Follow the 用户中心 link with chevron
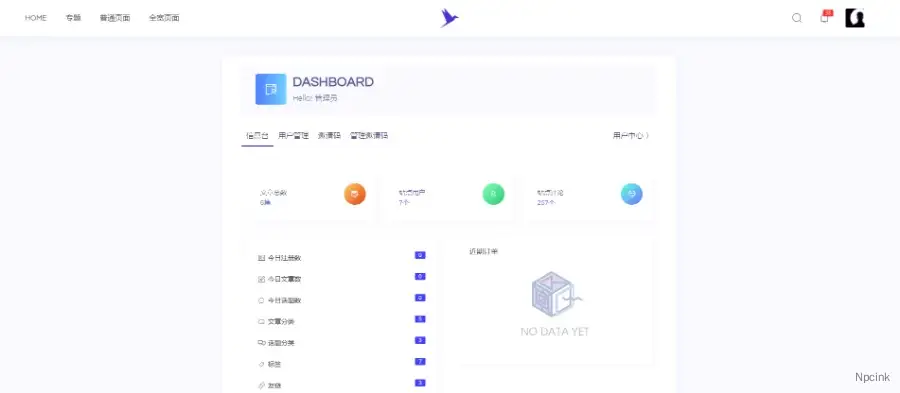Image resolution: width=900 pixels, height=393 pixels. tap(631, 136)
